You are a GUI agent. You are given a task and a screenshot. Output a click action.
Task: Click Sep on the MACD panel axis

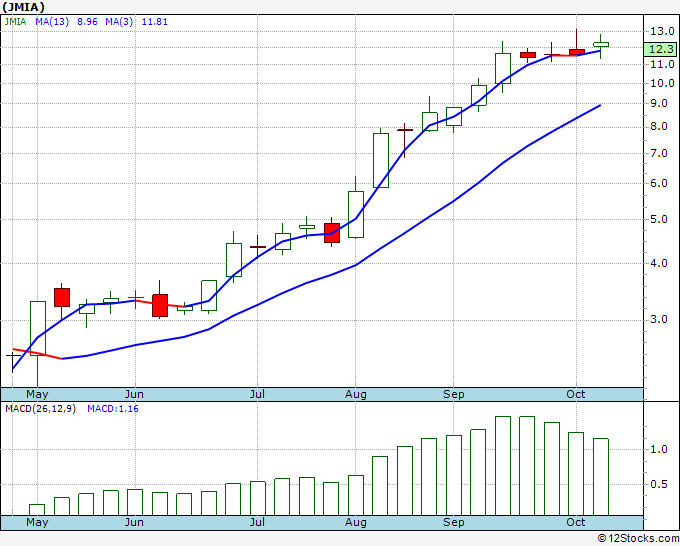pyautogui.click(x=454, y=523)
